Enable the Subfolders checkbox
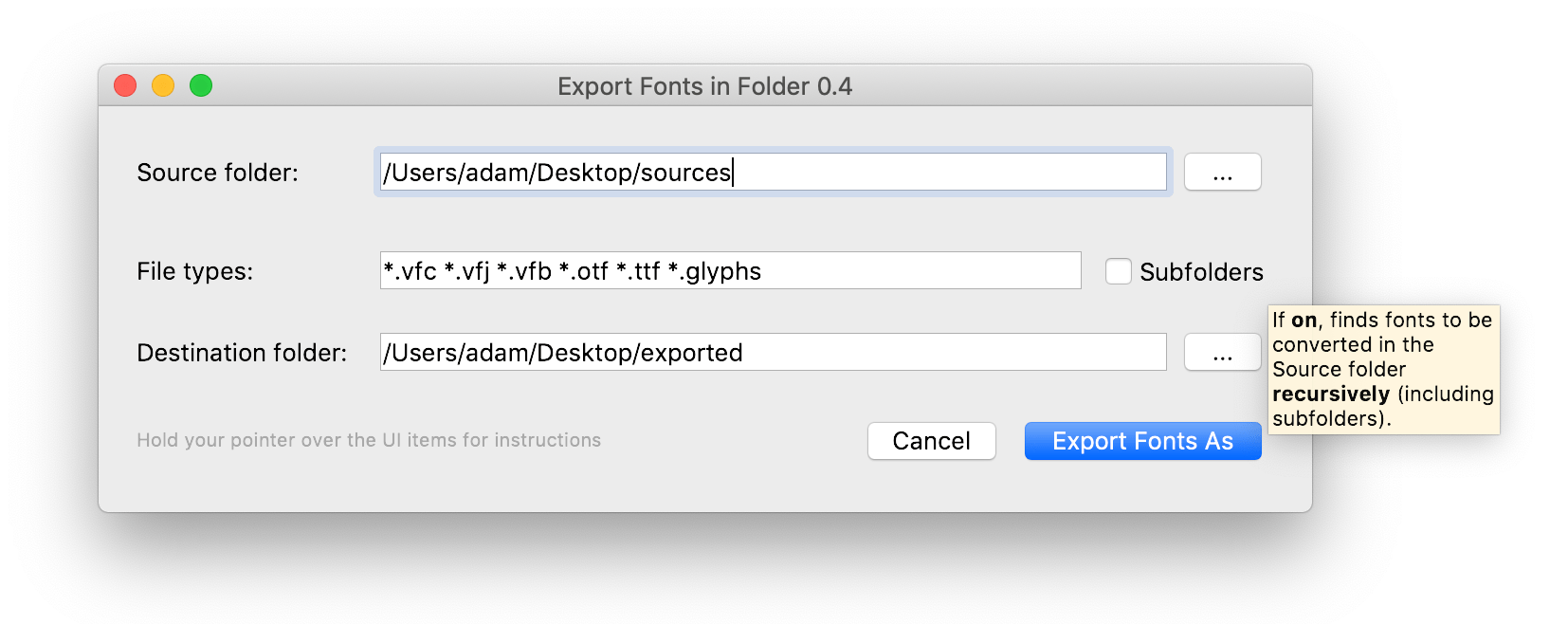This screenshot has width=1568, height=624. click(x=1119, y=271)
